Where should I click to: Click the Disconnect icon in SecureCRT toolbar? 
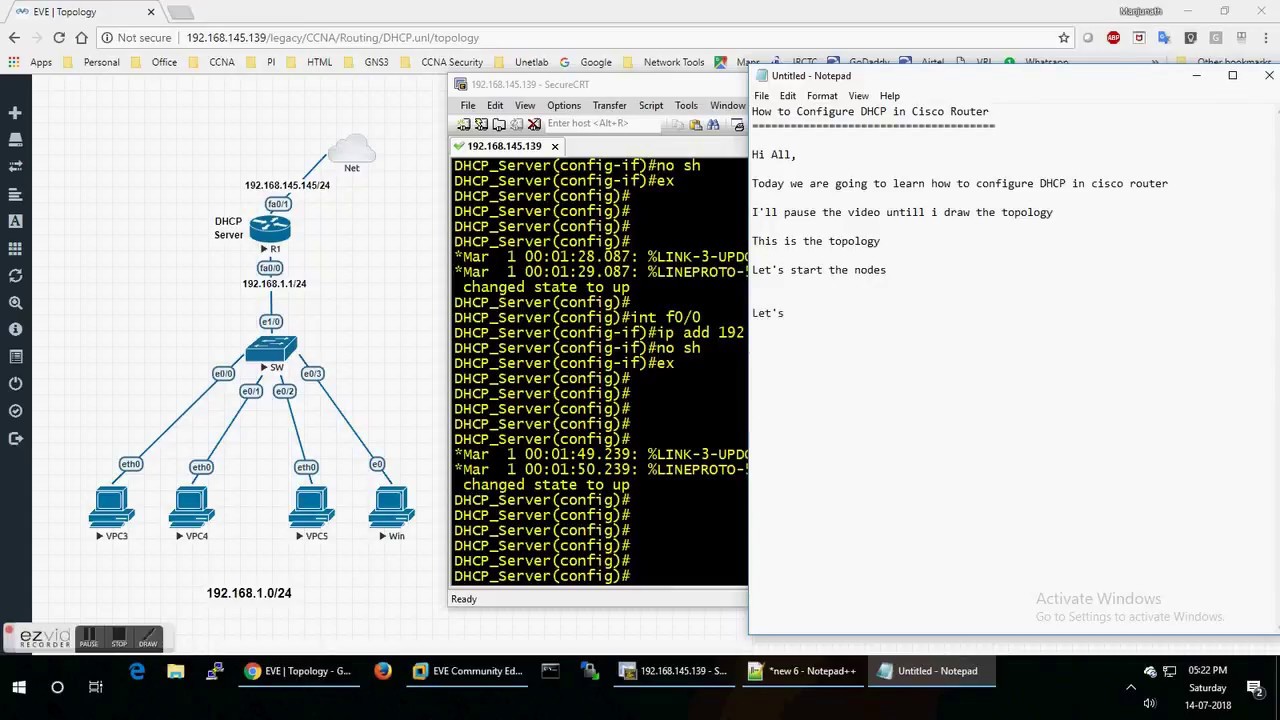point(534,124)
